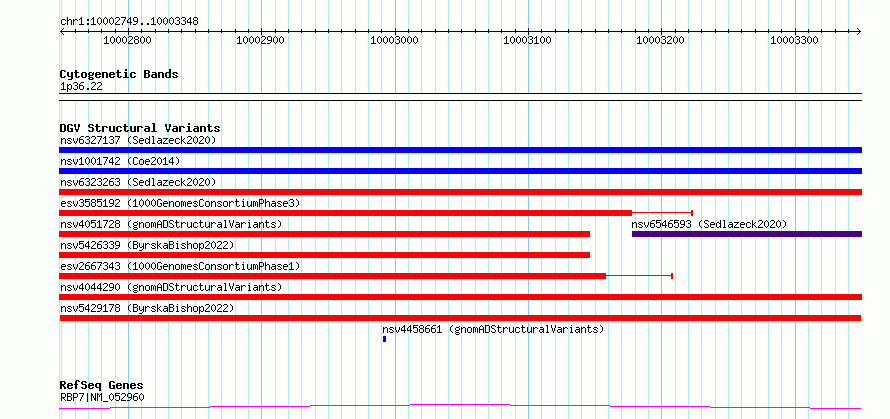The height and width of the screenshot is (419, 890).
Task: Click the cytogenetic band 1p36.22 outline bar
Action: pos(460,97)
